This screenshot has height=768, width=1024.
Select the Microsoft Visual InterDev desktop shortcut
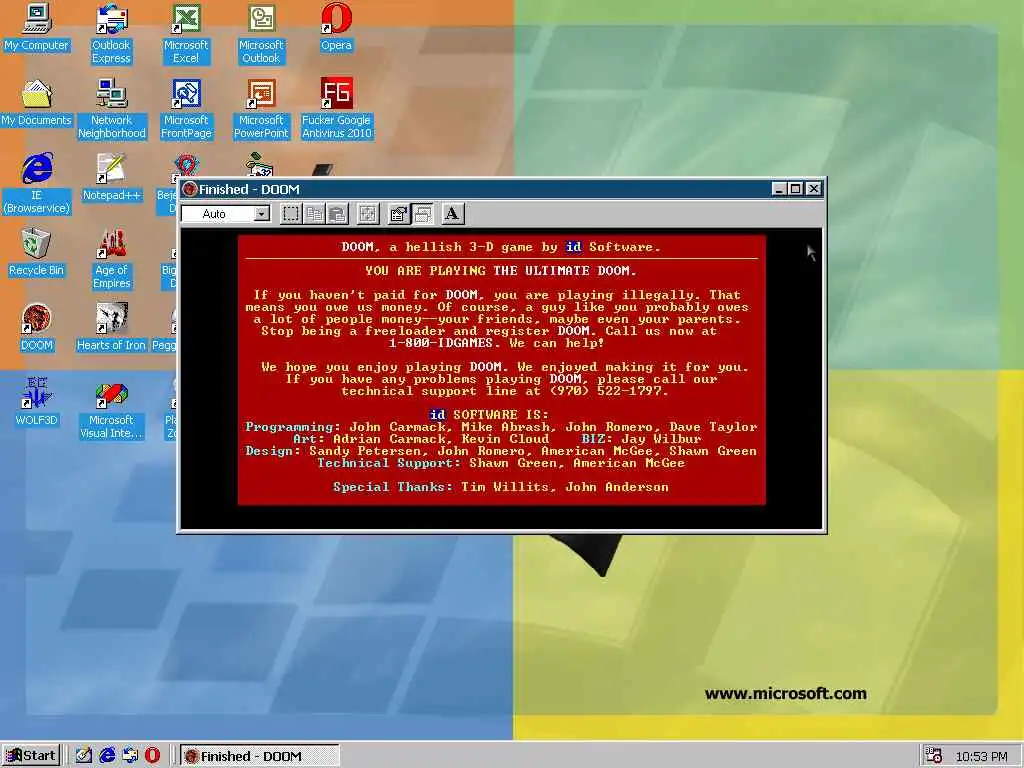point(112,409)
